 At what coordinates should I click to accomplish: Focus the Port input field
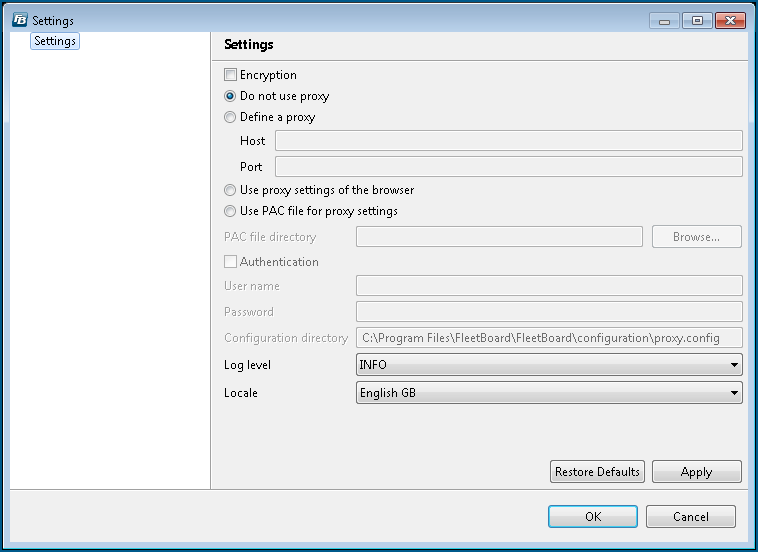tap(508, 167)
